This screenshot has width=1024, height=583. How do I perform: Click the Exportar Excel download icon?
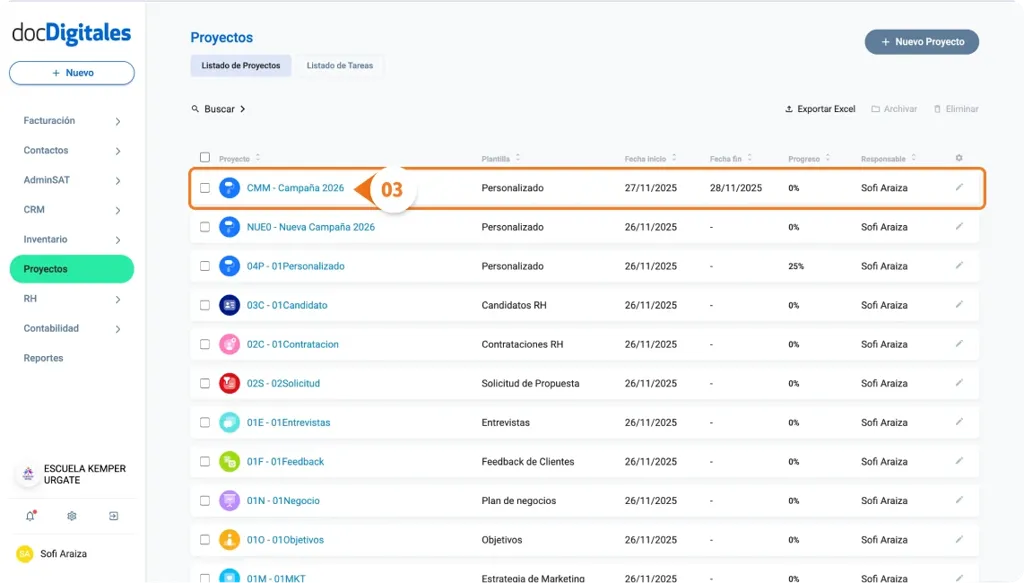(x=790, y=108)
